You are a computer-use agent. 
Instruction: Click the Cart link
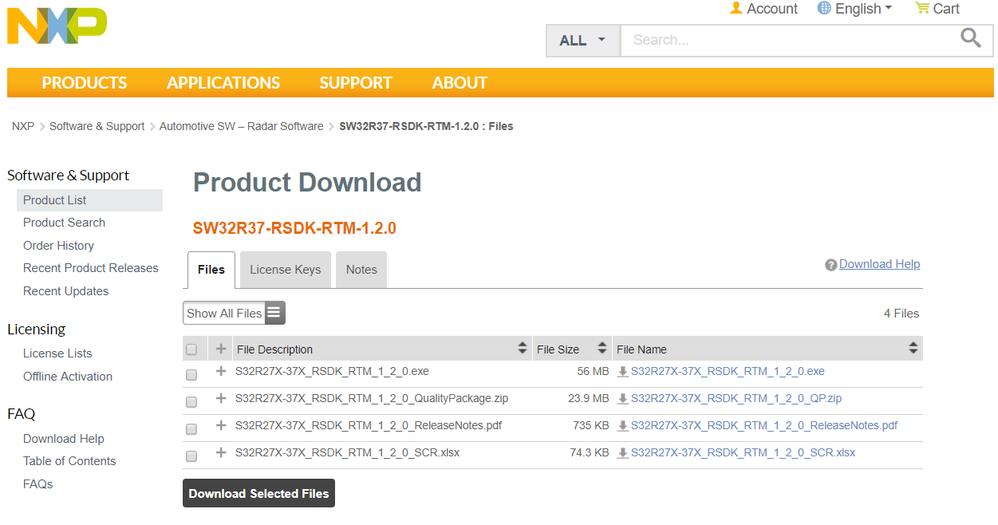point(946,9)
